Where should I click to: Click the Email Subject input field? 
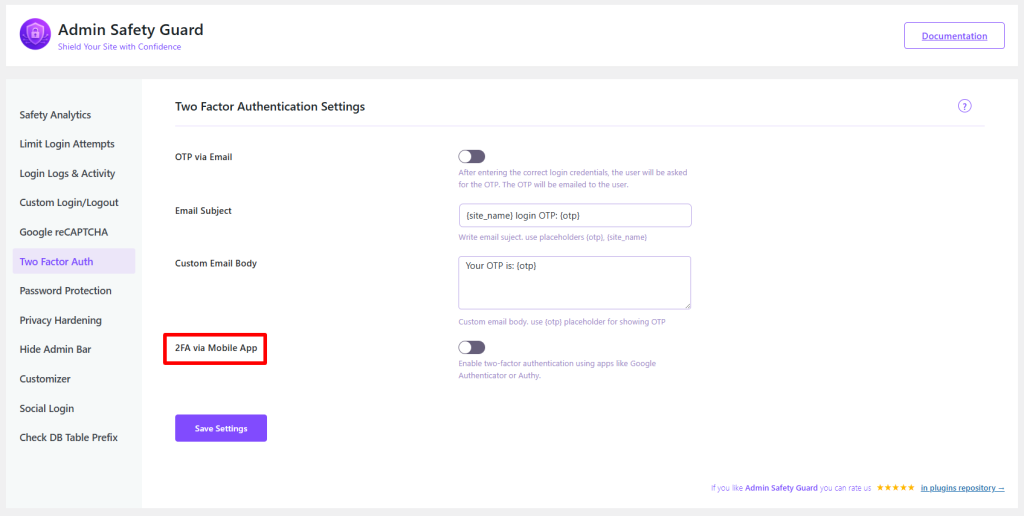(574, 216)
